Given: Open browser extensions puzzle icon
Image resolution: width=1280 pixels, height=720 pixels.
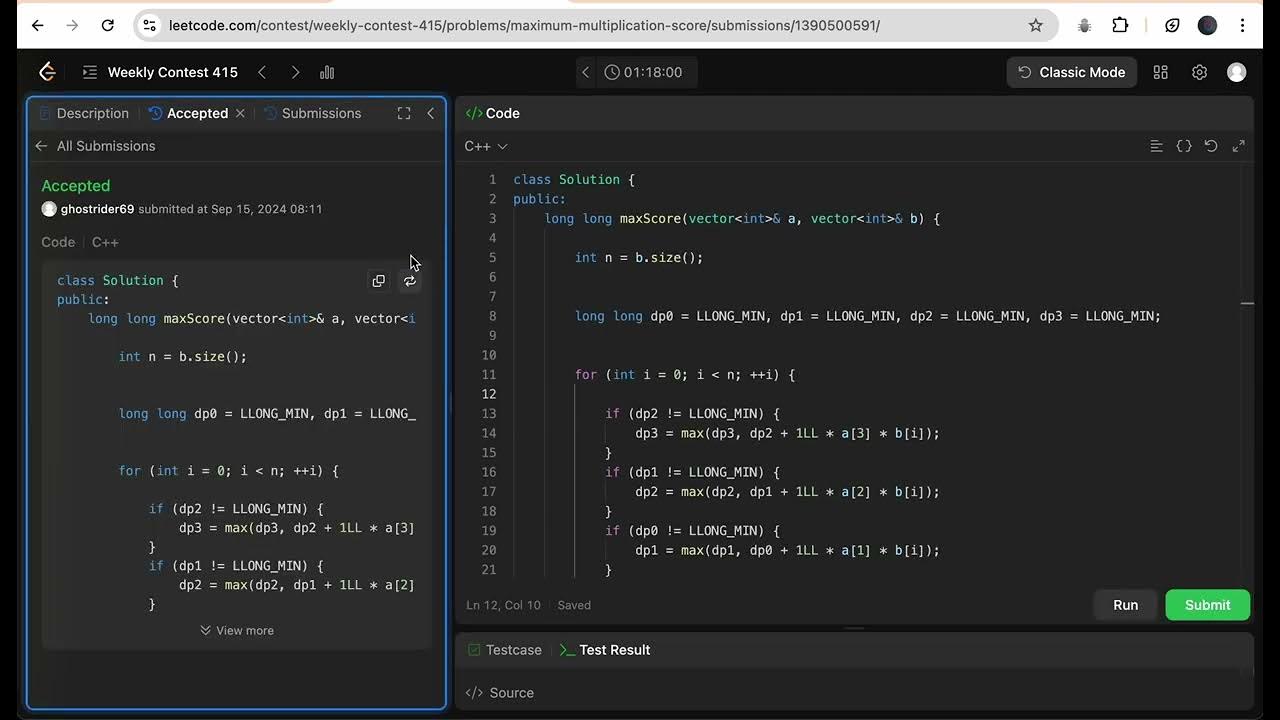Looking at the screenshot, I should [x=1120, y=25].
